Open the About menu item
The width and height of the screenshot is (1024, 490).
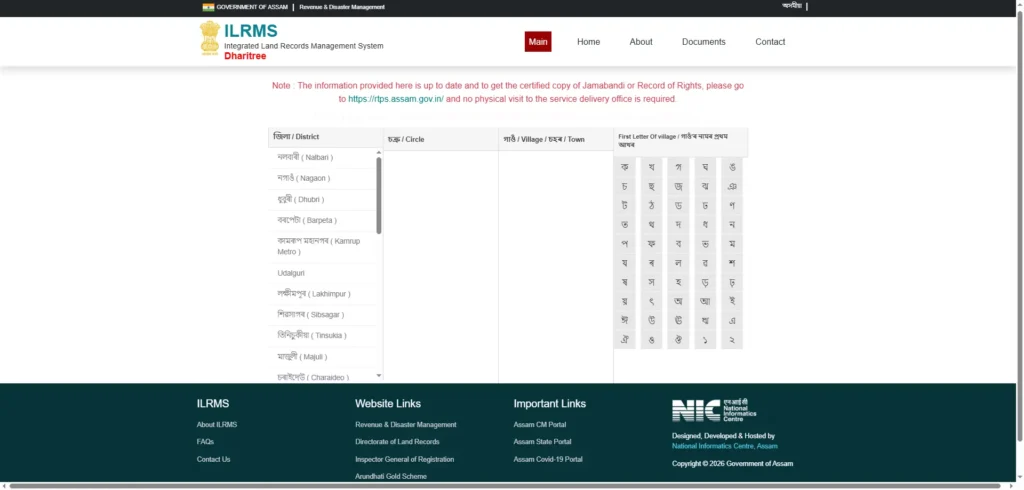tap(641, 42)
